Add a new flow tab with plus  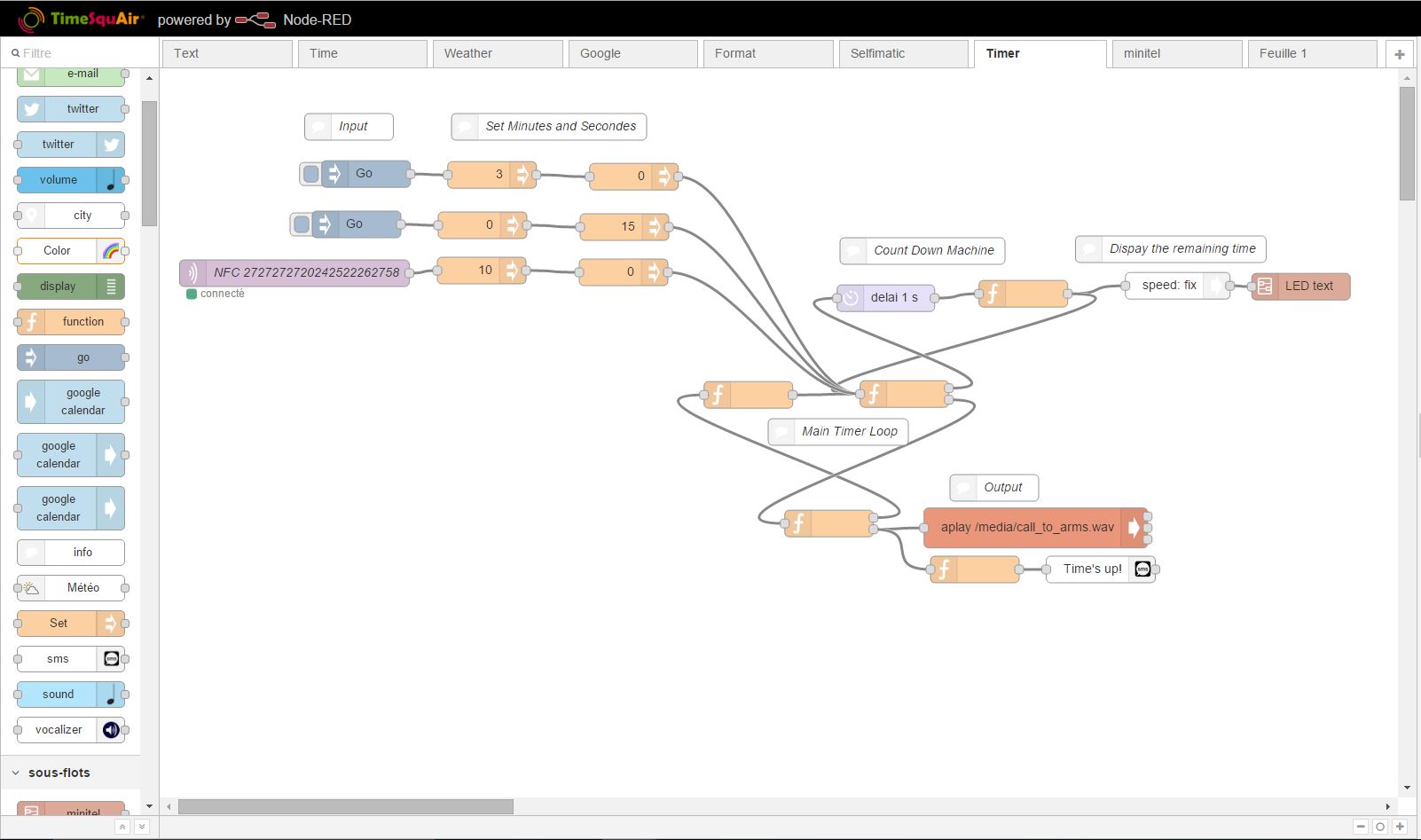1400,54
